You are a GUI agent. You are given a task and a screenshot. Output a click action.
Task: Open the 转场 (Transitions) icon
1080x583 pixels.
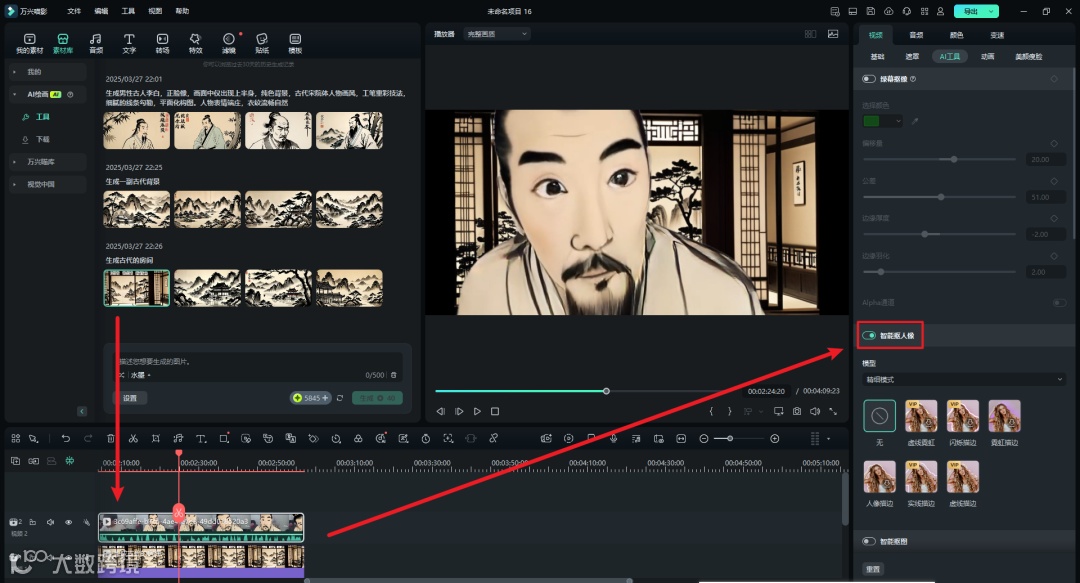162,42
